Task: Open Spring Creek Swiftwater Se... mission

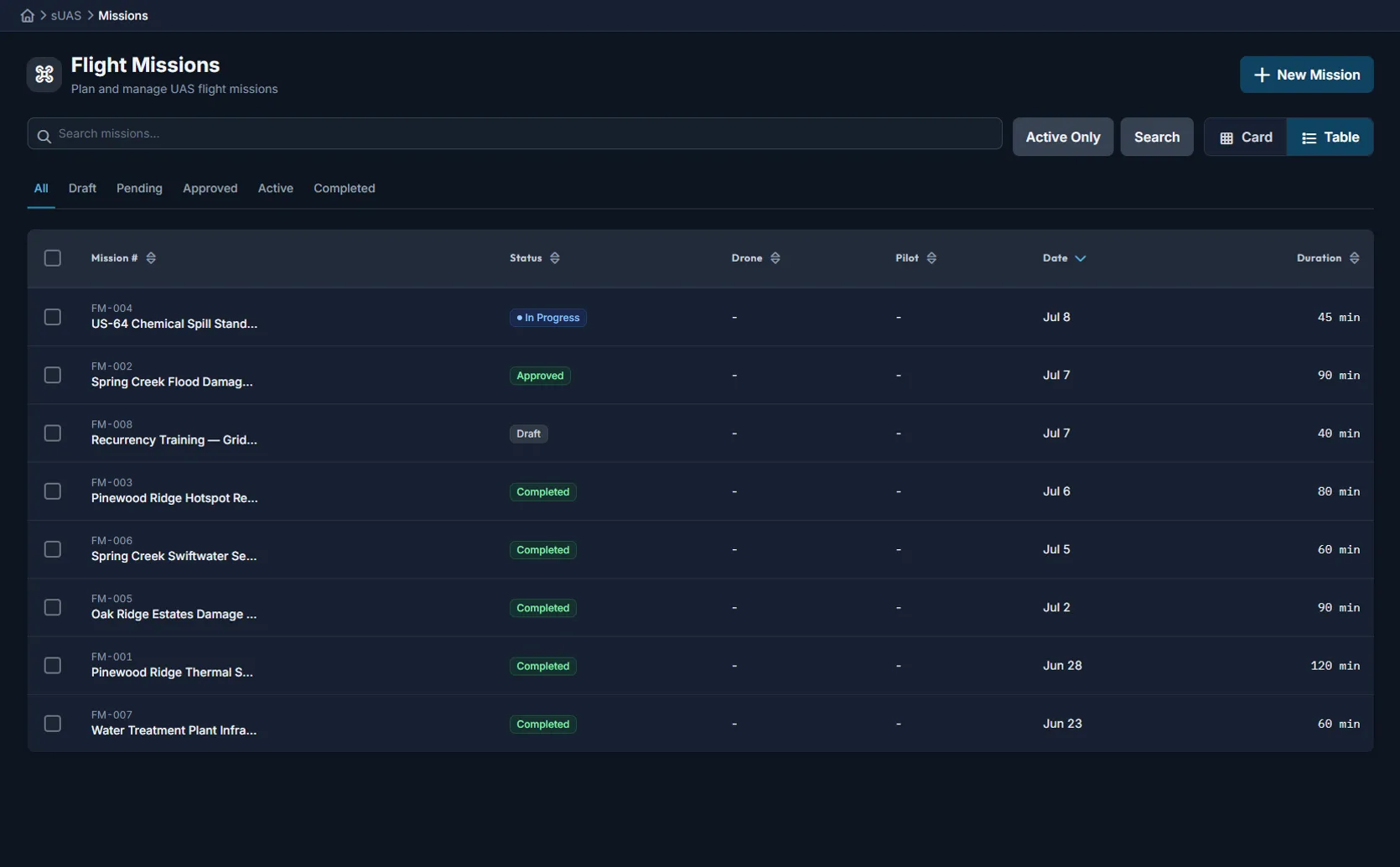Action: [174, 556]
